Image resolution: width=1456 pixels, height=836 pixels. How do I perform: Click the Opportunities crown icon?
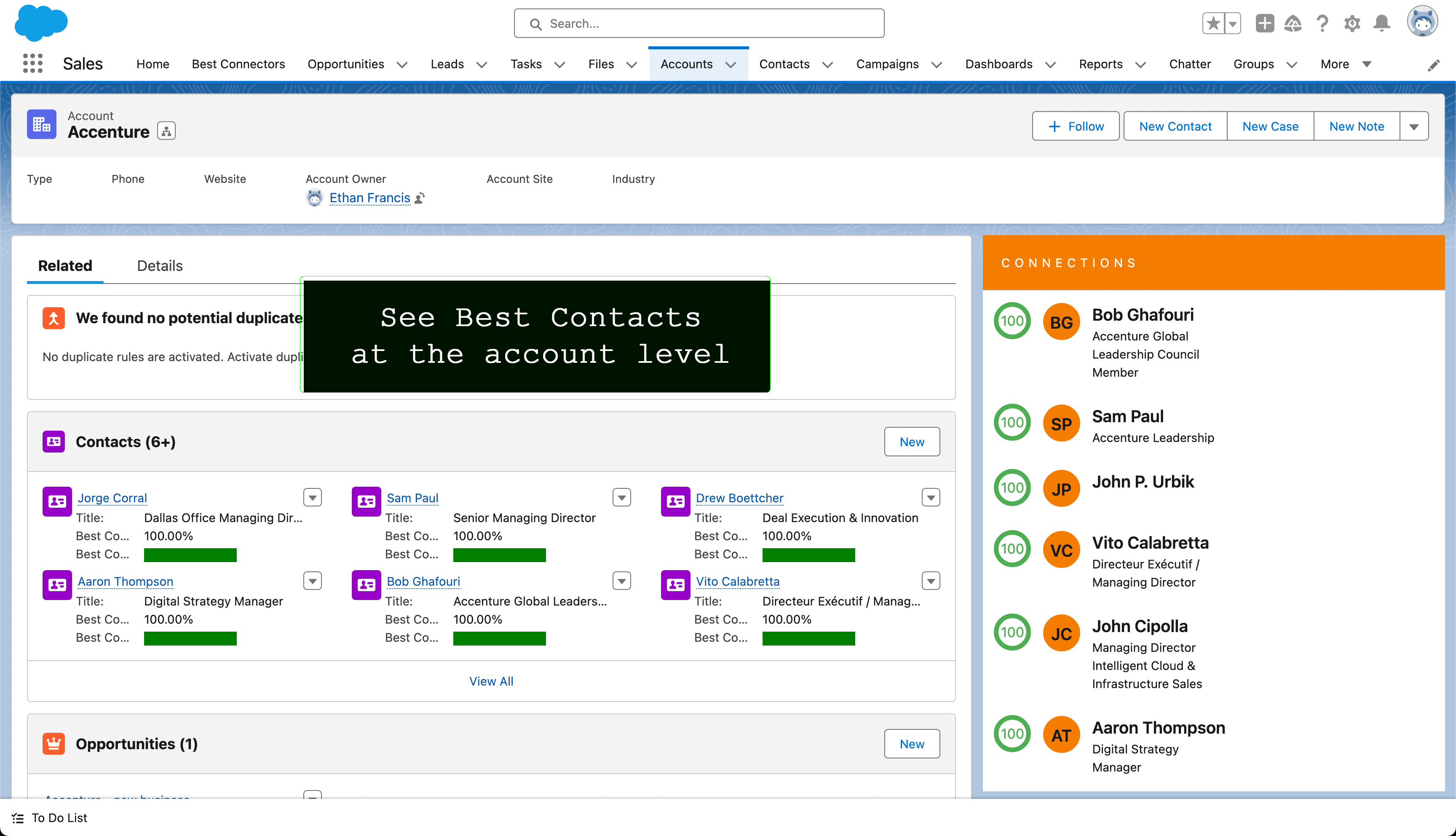click(x=54, y=744)
